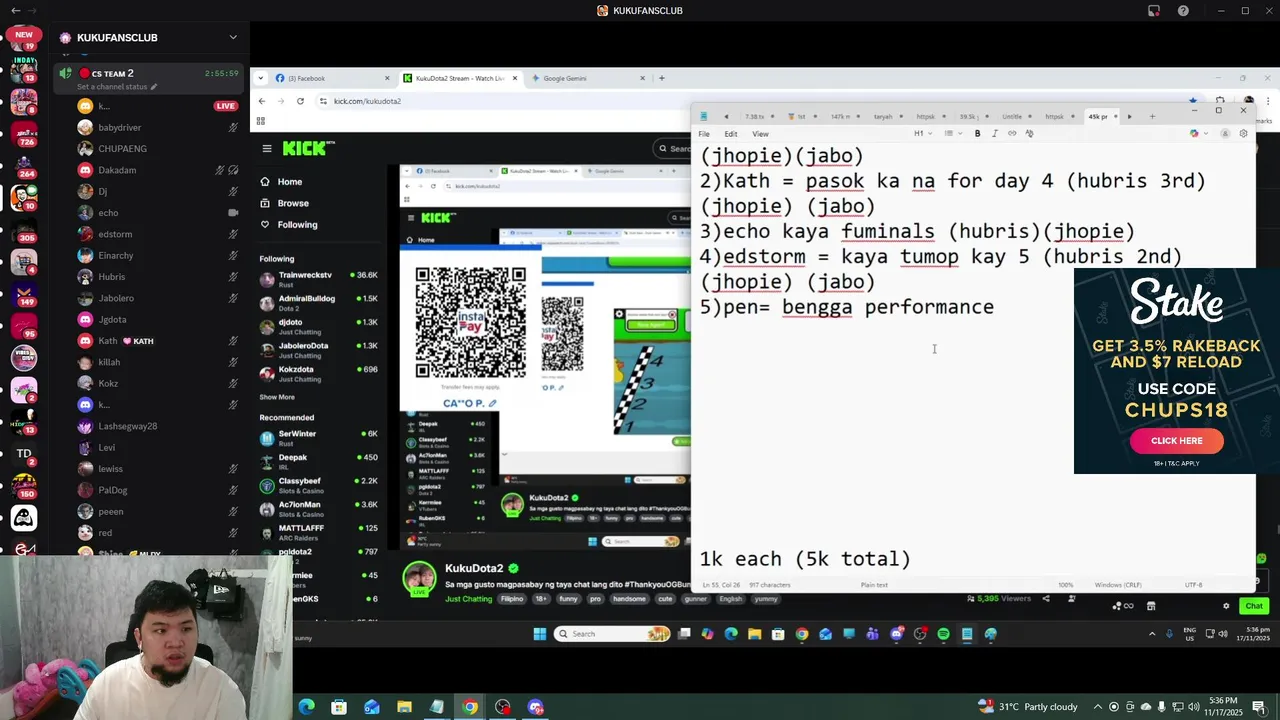Click CLICK HERE on the Stake ad
The height and width of the screenshot is (720, 1280).
click(x=1177, y=441)
